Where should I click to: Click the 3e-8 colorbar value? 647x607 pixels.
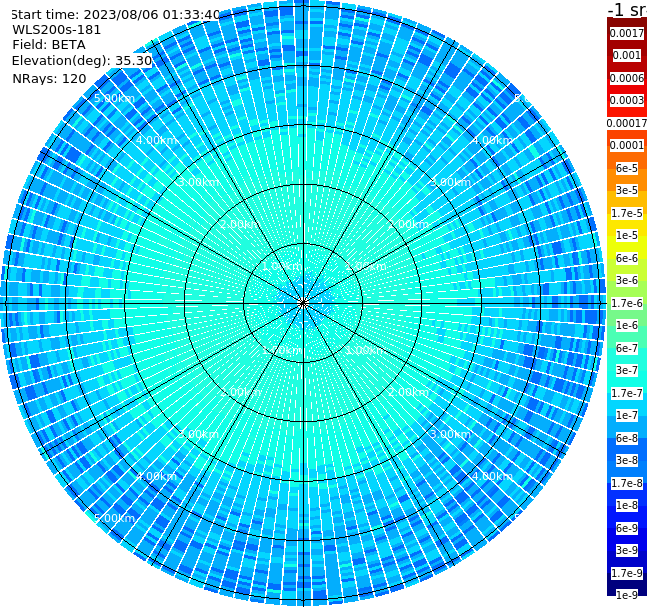coord(627,460)
